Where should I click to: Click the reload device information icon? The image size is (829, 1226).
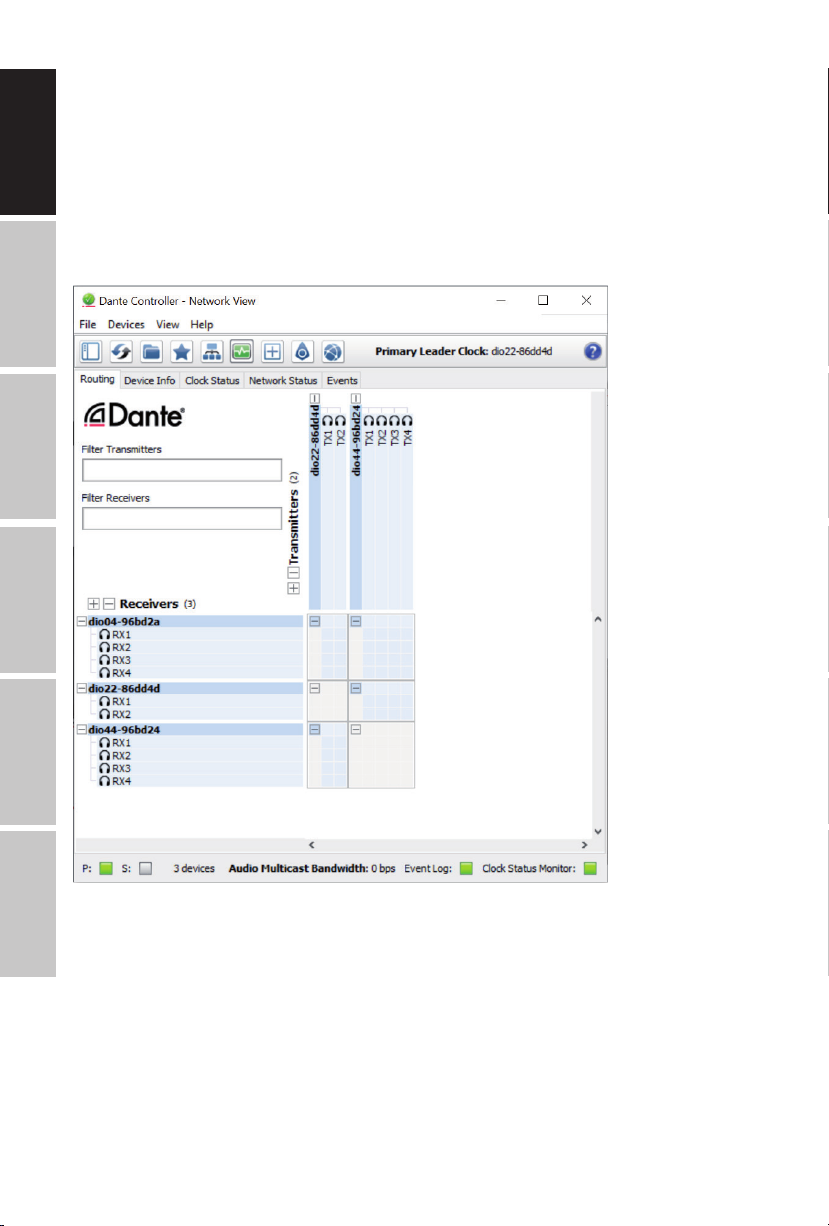point(122,351)
